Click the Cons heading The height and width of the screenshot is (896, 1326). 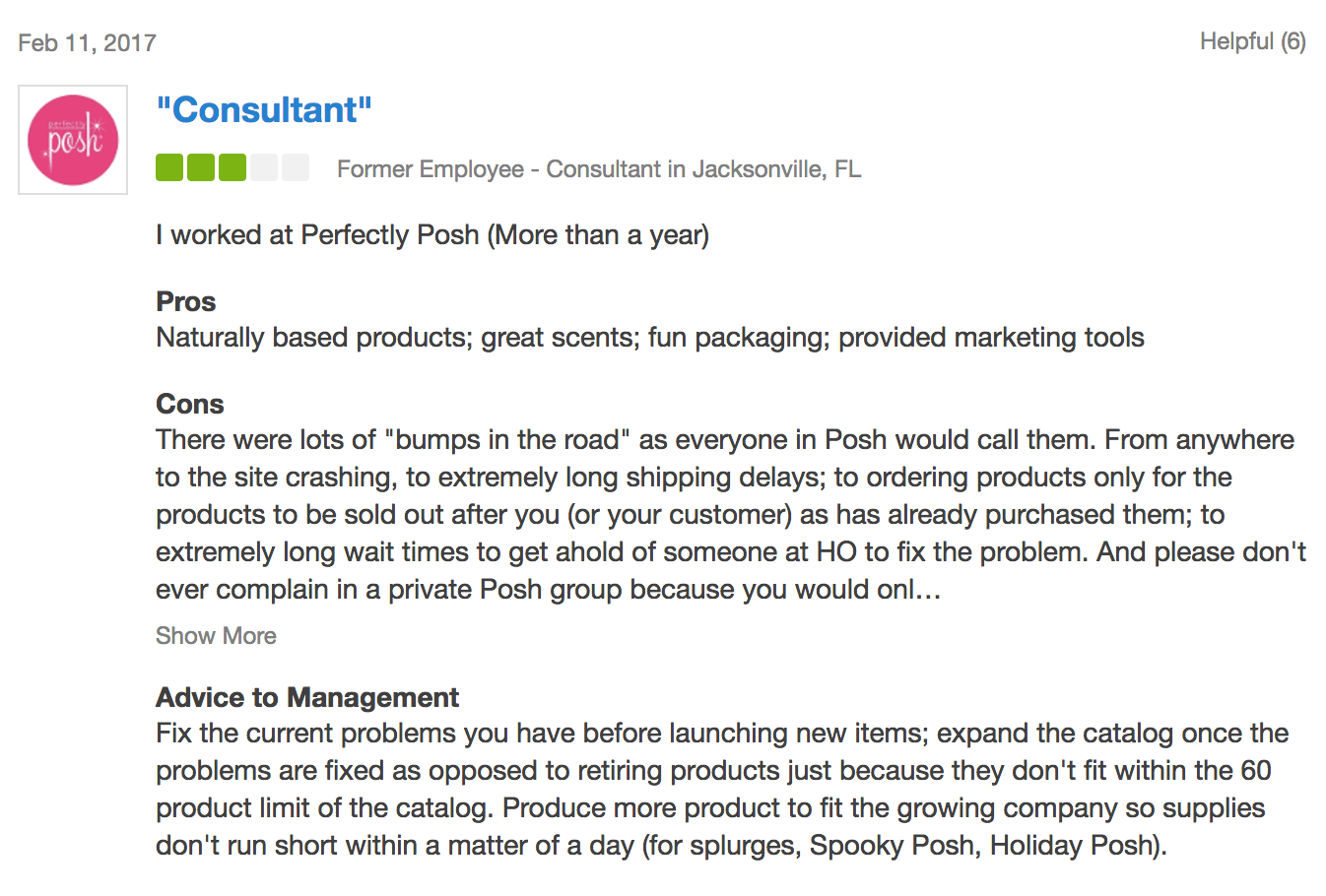coord(190,404)
